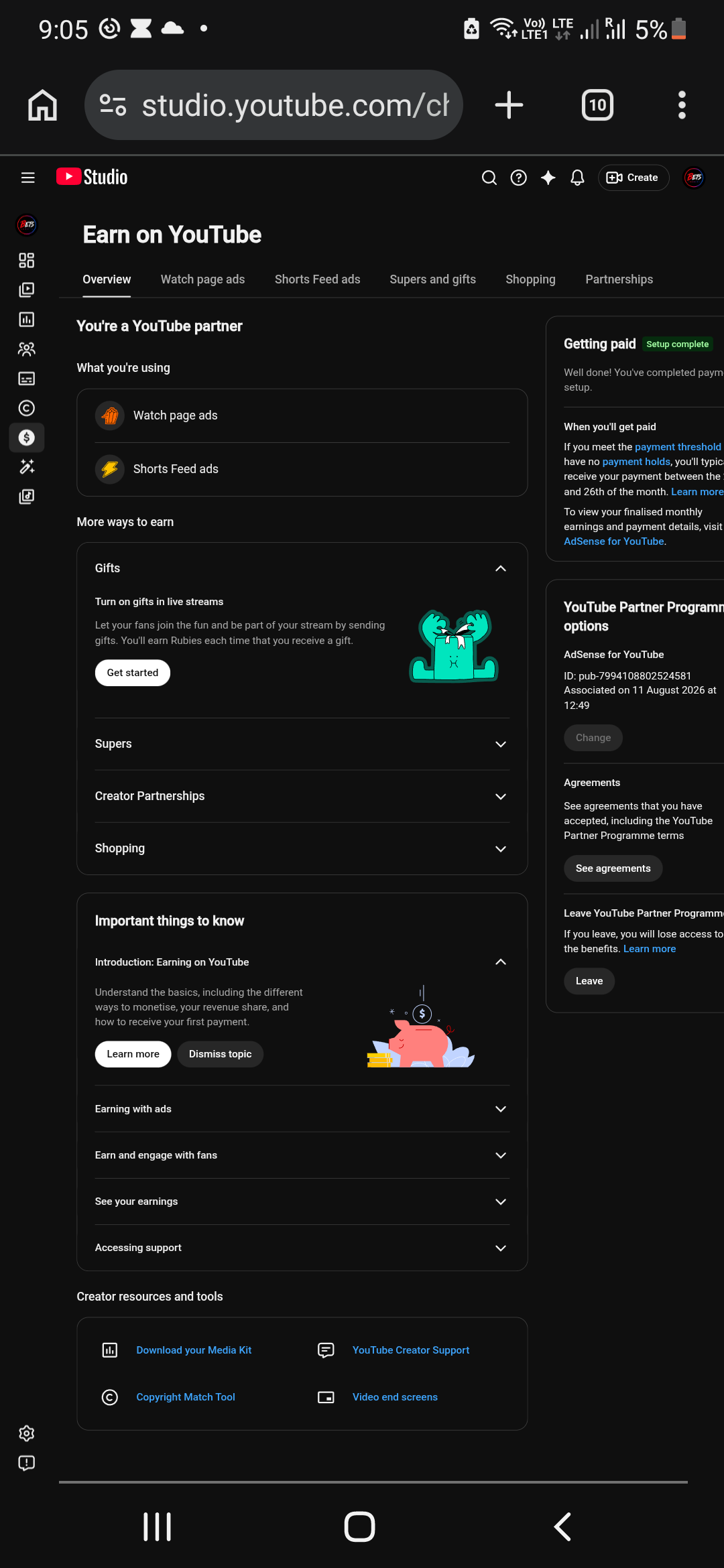The height and width of the screenshot is (1568, 724).
Task: Collapse the Gifts section
Action: pos(501,568)
